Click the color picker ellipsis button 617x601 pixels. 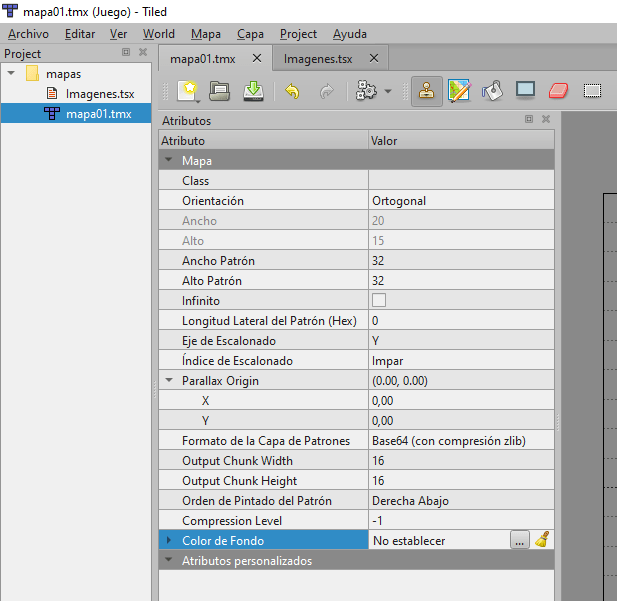click(519, 541)
